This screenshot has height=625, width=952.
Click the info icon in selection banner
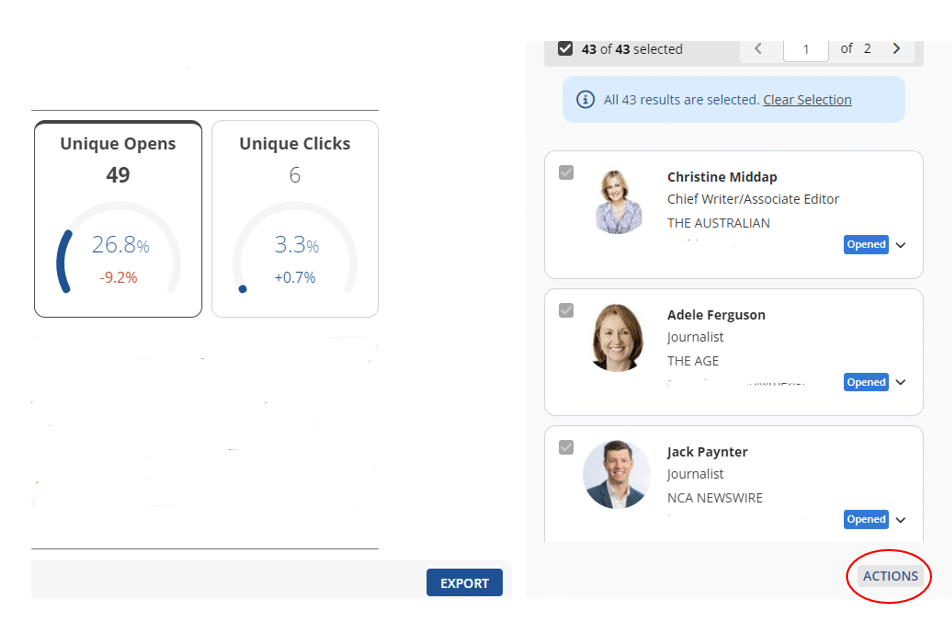(x=586, y=100)
